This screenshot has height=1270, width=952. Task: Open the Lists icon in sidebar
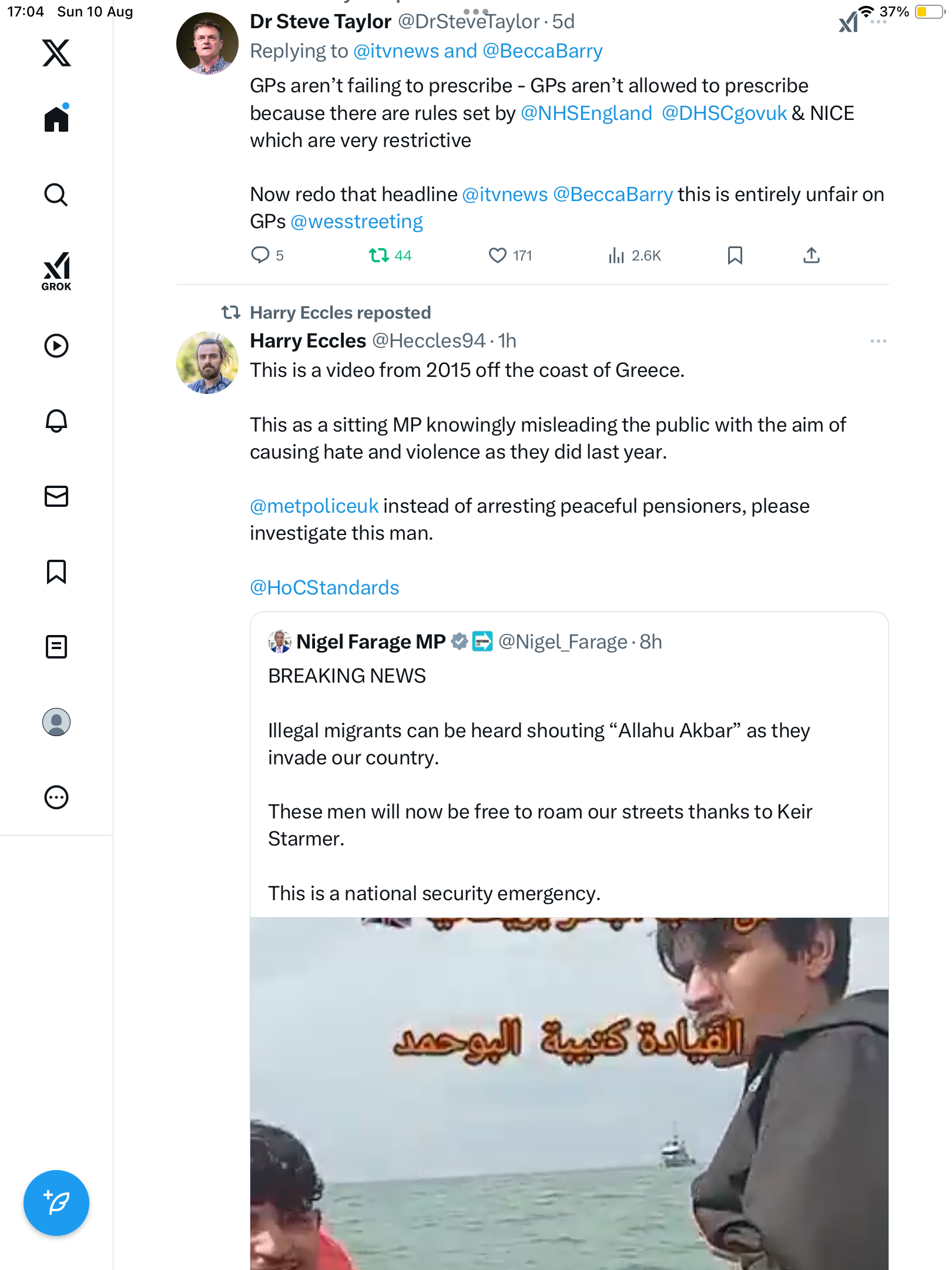[x=56, y=647]
